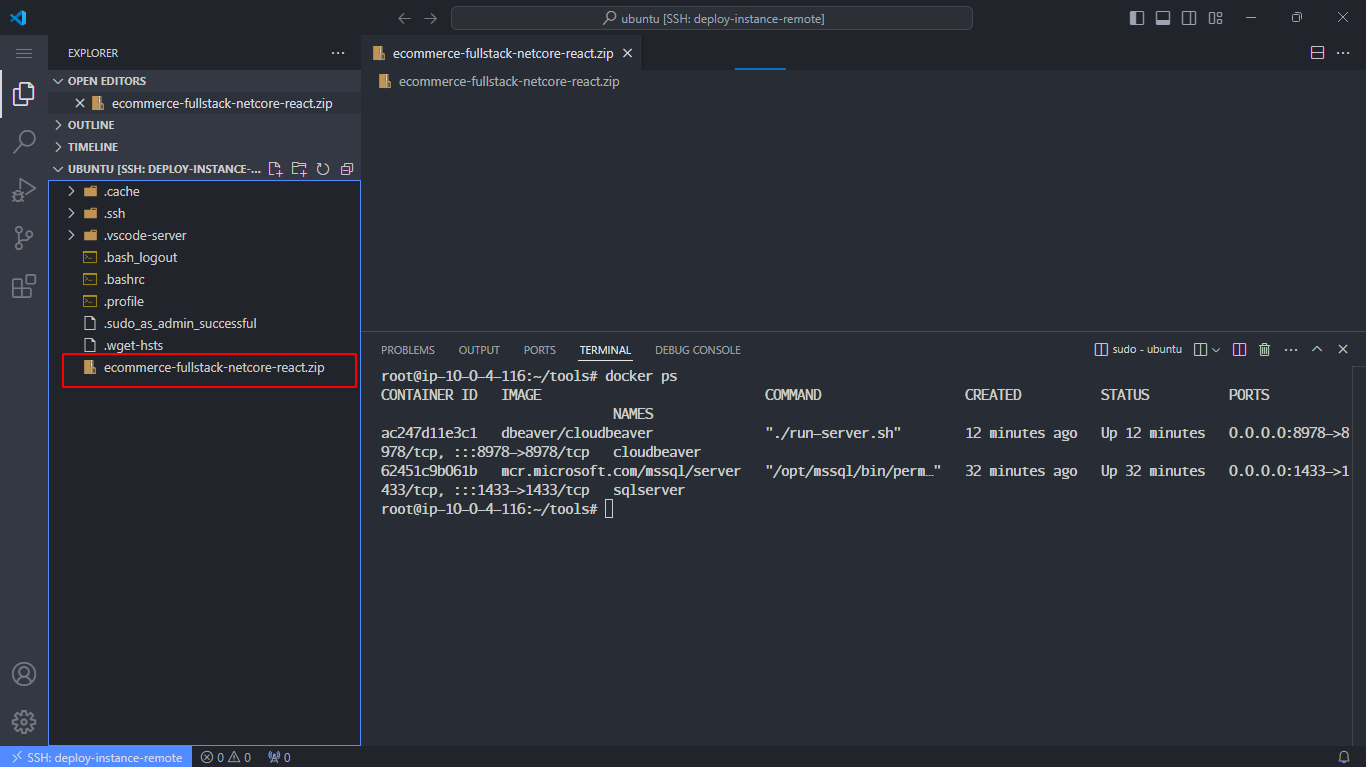This screenshot has height=767, width=1366.
Task: Click the New File icon in explorer
Action: 276,169
